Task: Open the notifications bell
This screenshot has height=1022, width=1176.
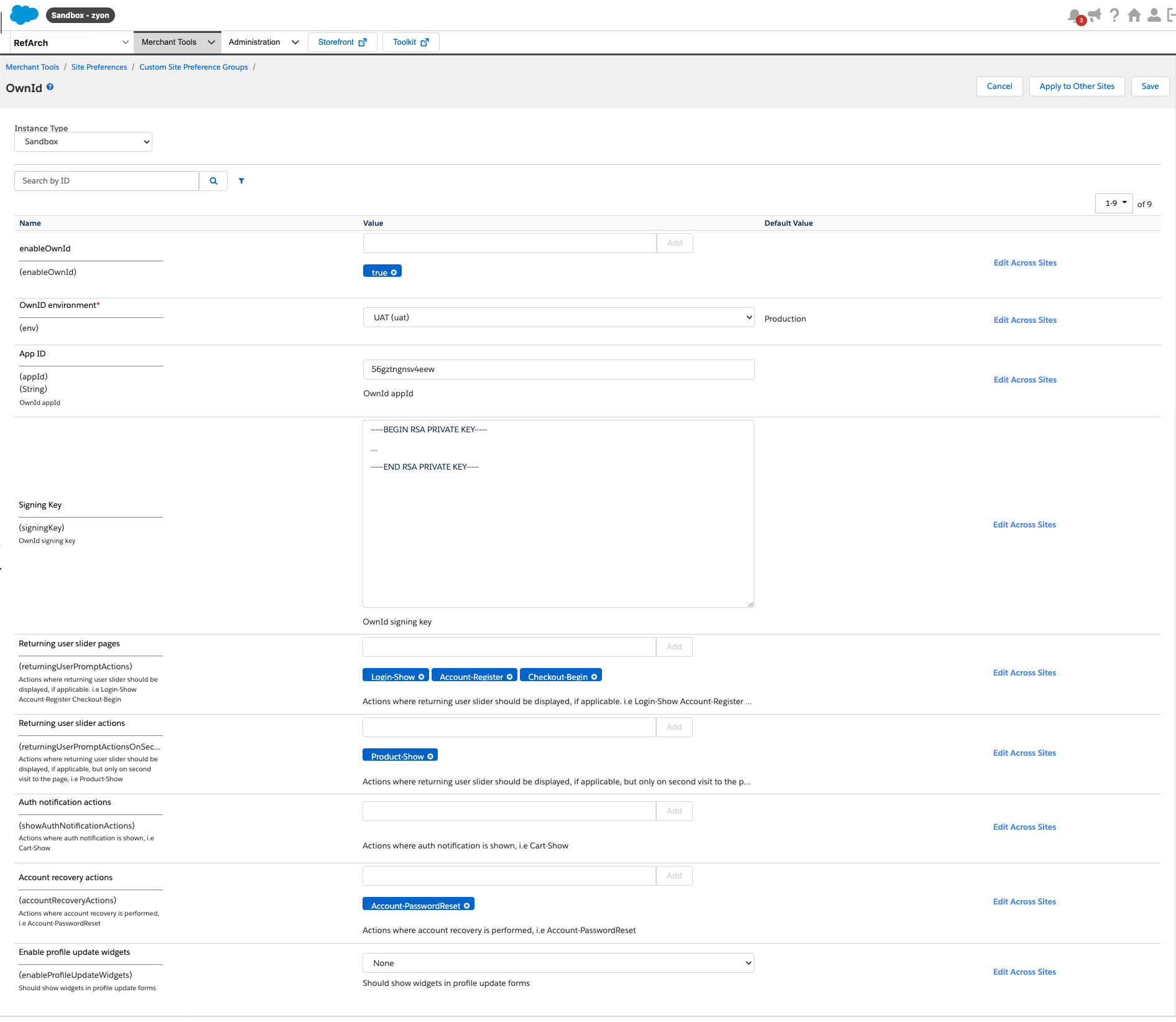Action: (1075, 16)
